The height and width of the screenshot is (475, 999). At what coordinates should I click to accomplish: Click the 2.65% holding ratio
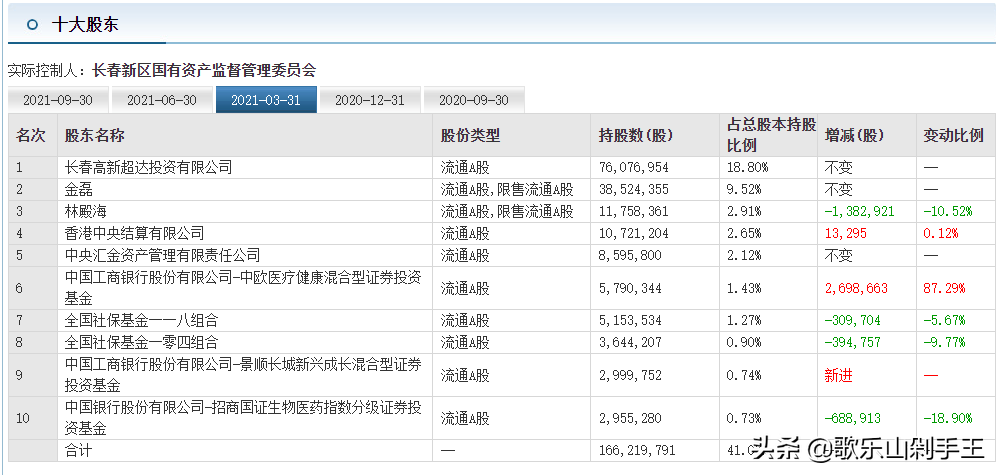[744, 234]
